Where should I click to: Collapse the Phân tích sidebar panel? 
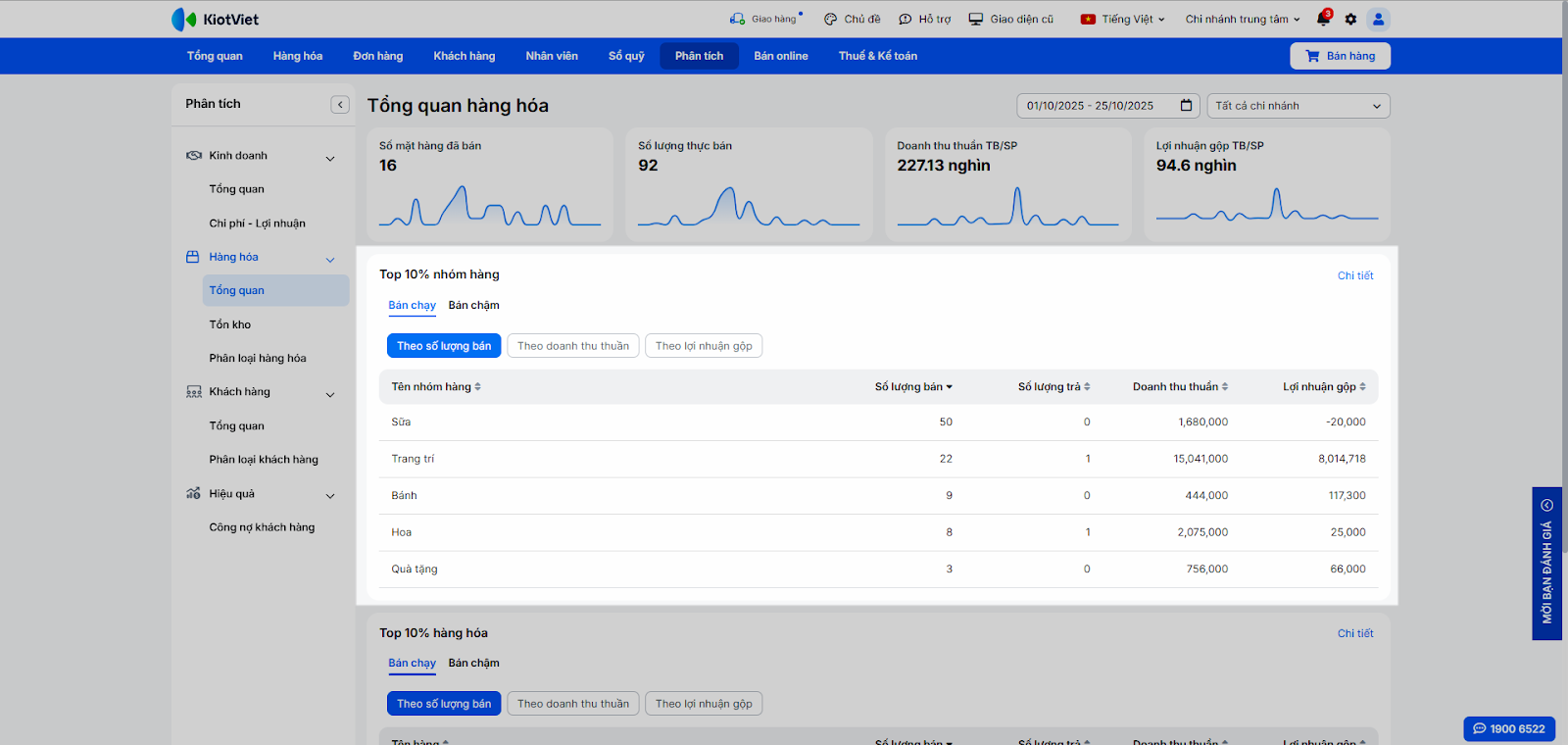click(x=340, y=105)
